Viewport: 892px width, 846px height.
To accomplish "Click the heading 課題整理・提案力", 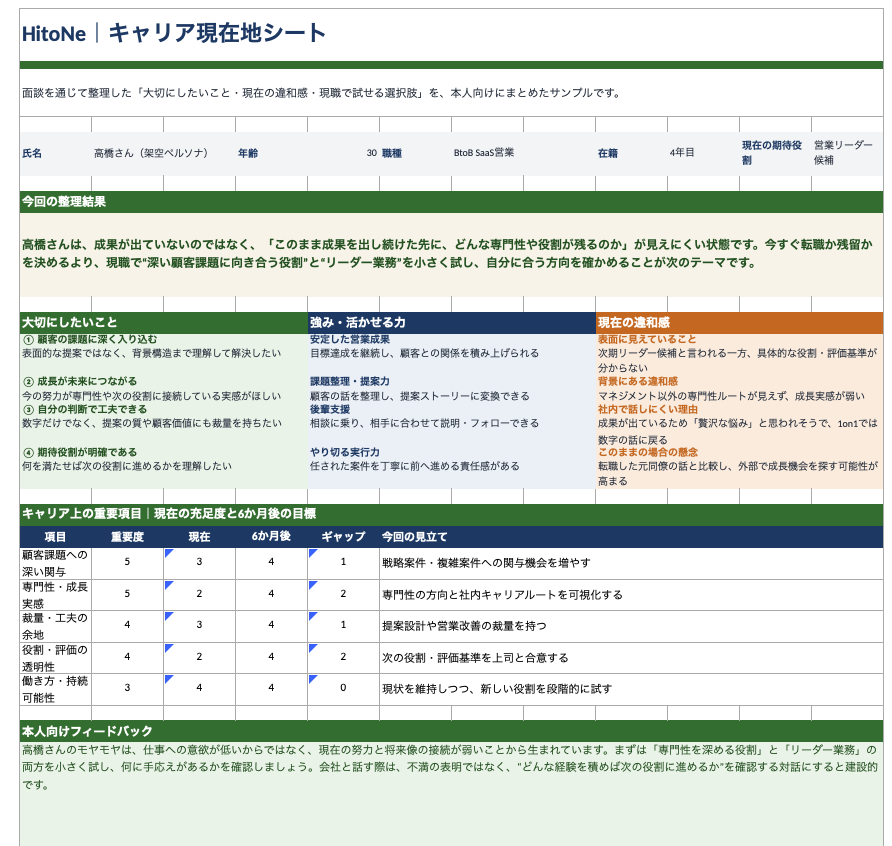I will 350,381.
